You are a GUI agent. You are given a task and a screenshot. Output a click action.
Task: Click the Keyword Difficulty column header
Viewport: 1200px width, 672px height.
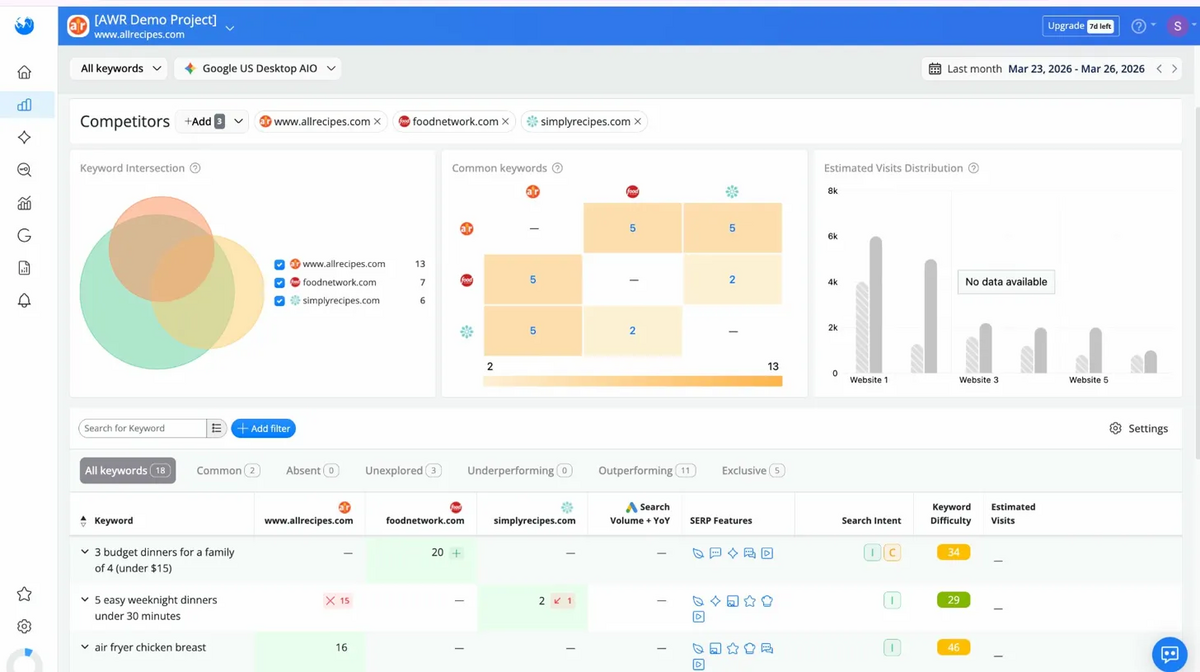[x=951, y=514]
